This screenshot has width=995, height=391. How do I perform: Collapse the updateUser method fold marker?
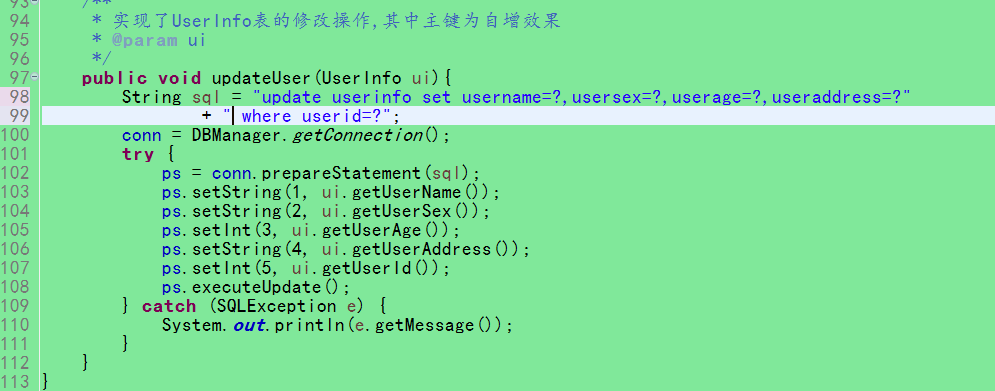pos(34,77)
